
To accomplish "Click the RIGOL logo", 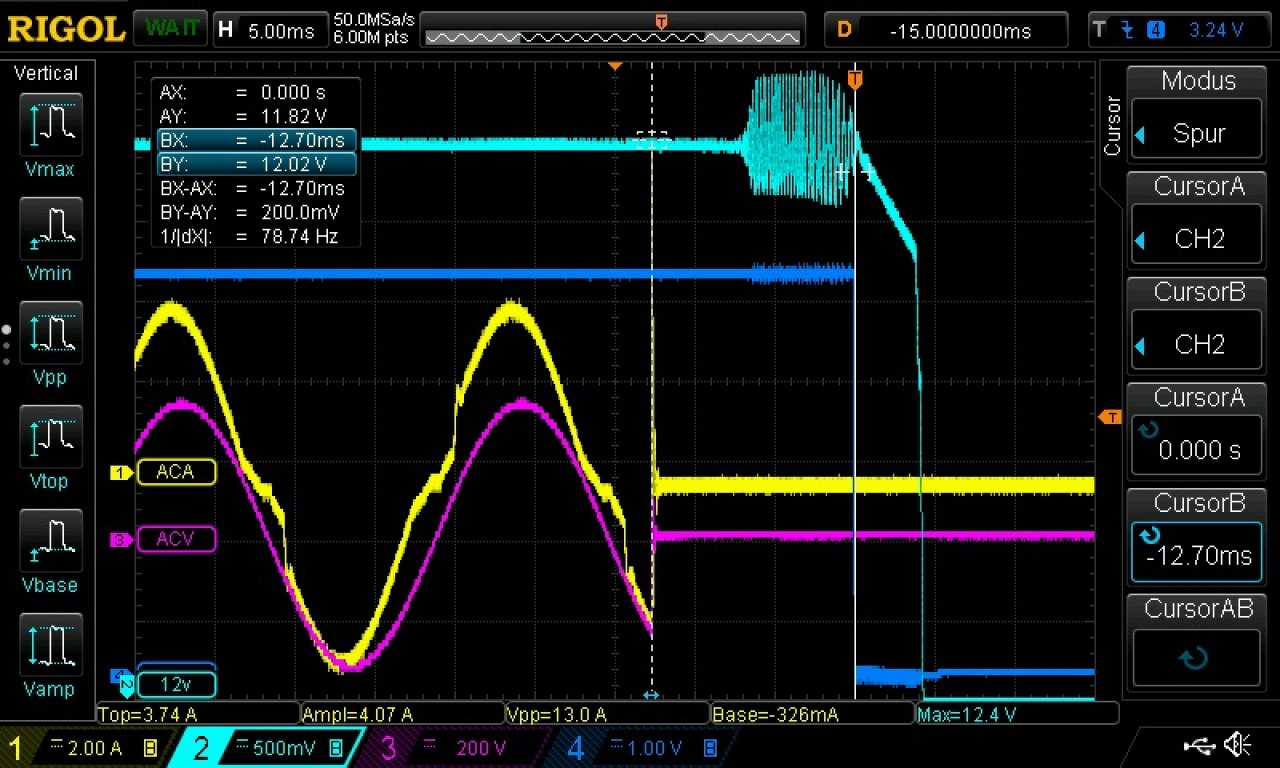I will pyautogui.click(x=66, y=27).
